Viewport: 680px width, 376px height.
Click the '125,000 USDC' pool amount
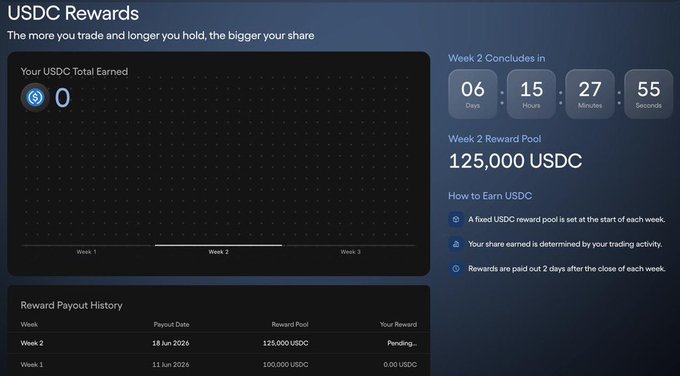tap(515, 161)
